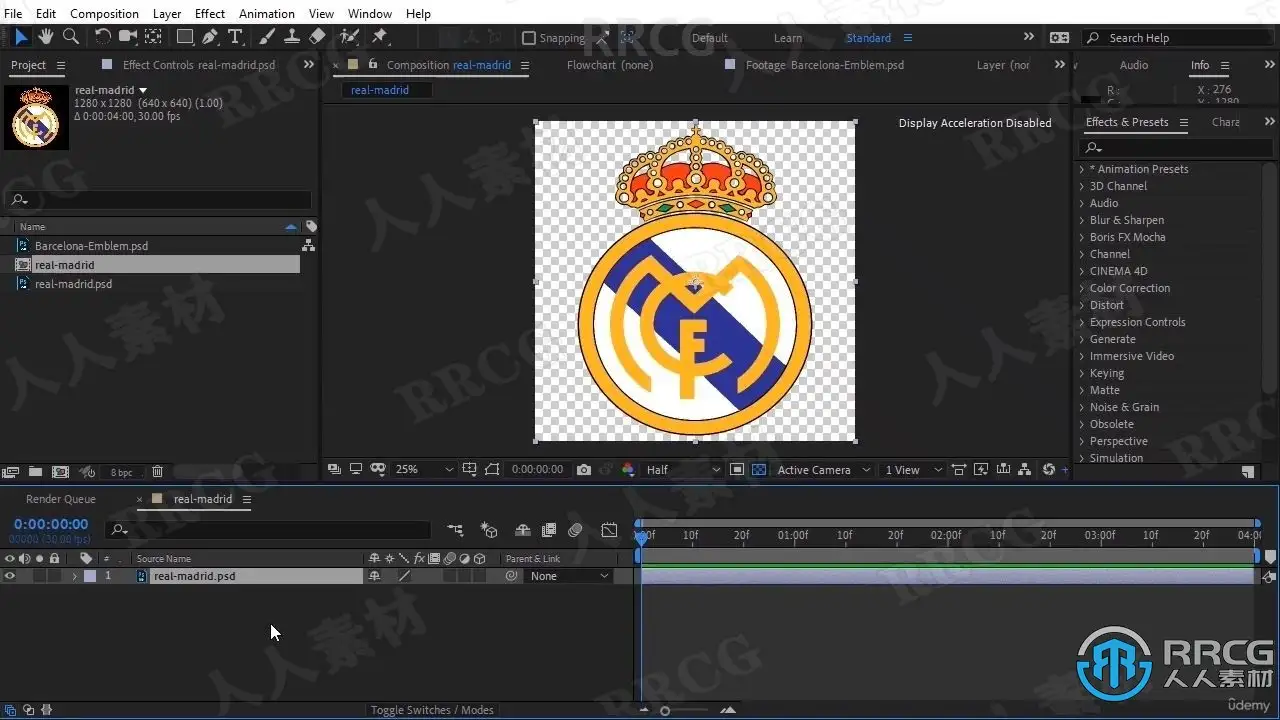1280x720 pixels.
Task: Toggle shy switch for real-madrid.psd layer
Action: (x=375, y=576)
